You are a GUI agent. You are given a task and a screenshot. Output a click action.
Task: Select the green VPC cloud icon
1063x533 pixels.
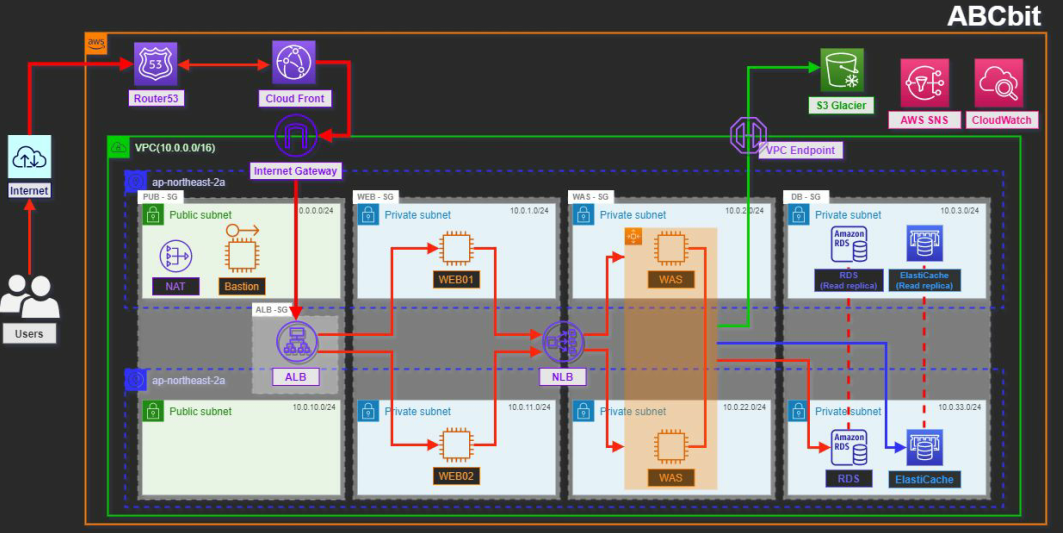(x=119, y=147)
